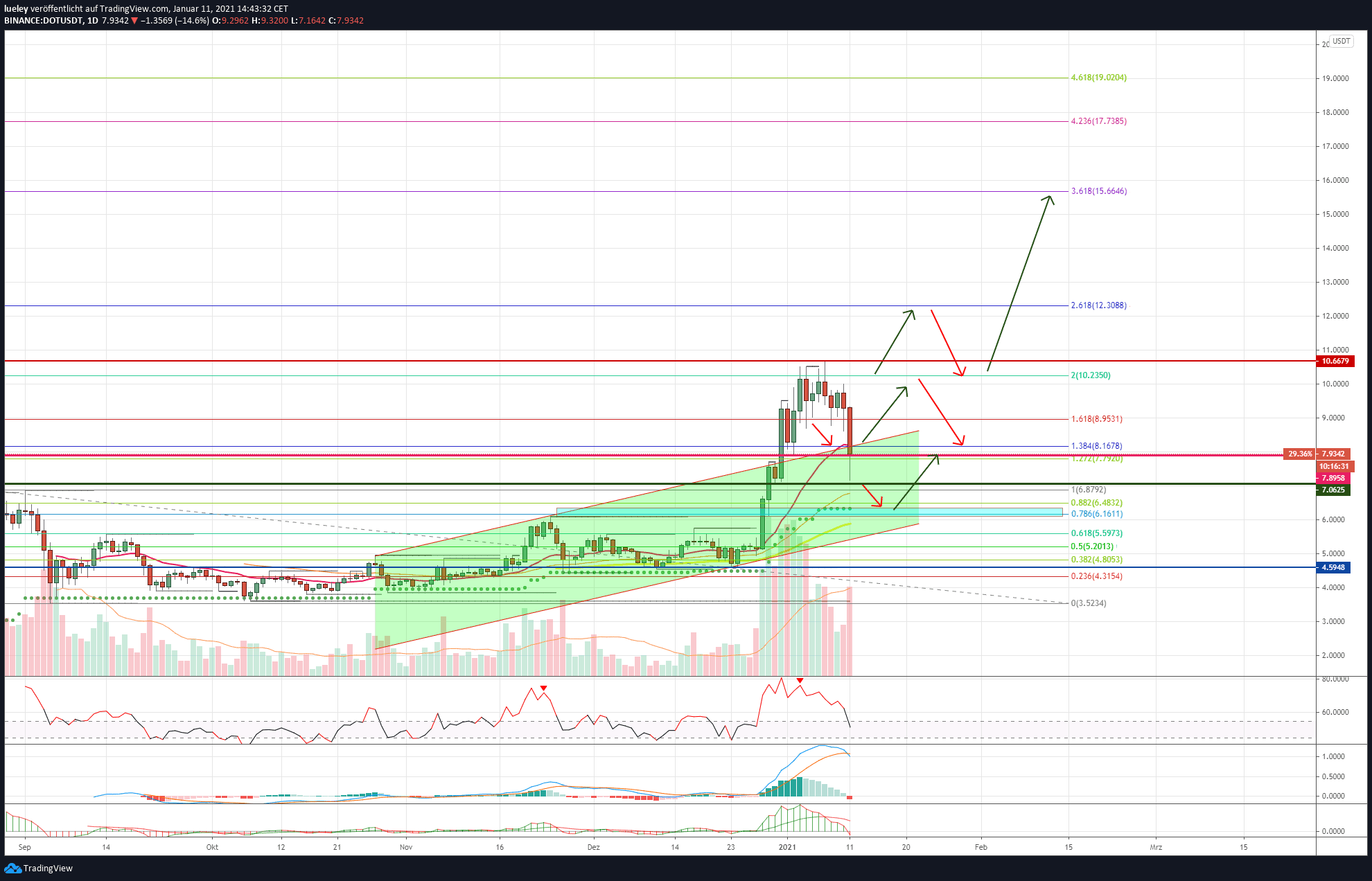
Task: Click the red RSI marker triangle in late November
Action: tap(544, 688)
